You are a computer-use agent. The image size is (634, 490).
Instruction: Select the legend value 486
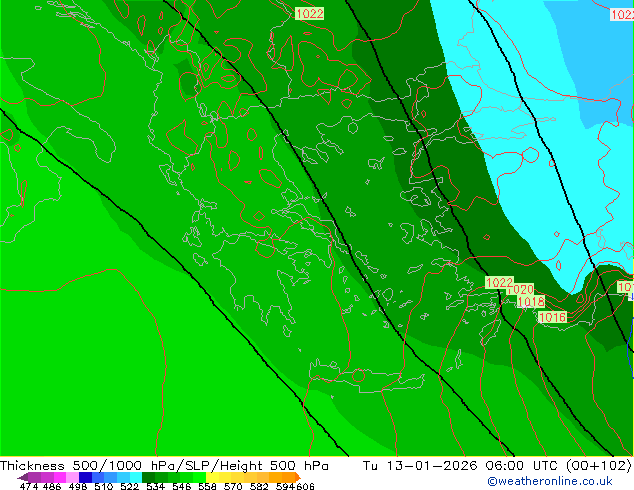coord(52,486)
